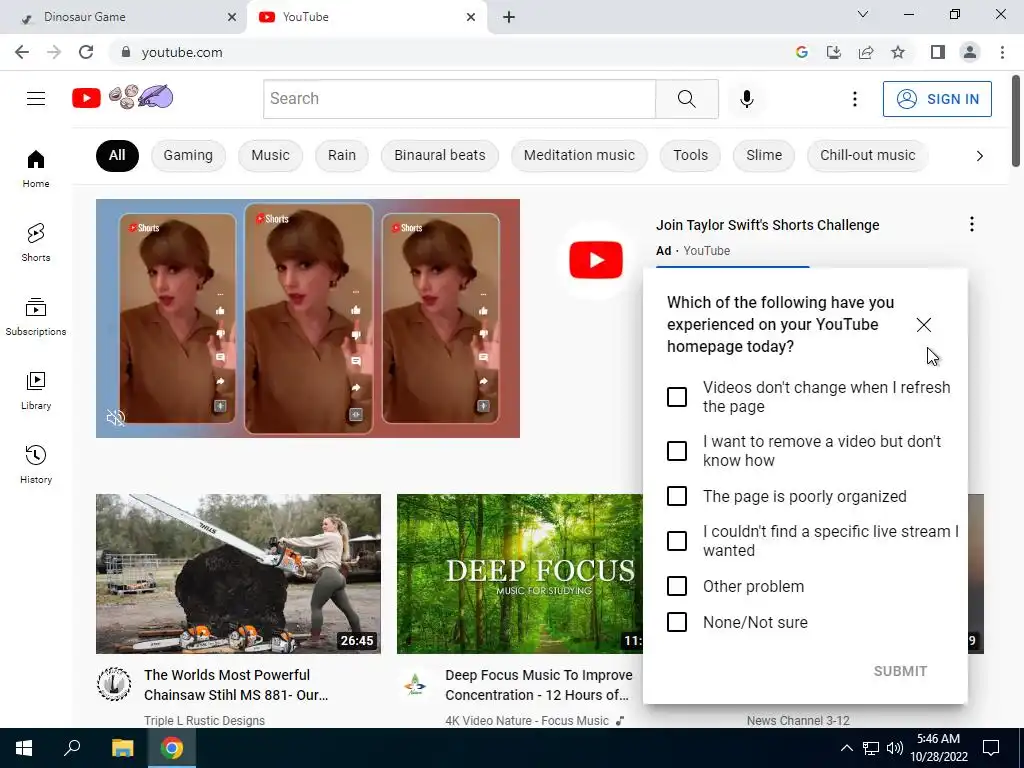Open Chrome's three-dot menu
The image size is (1024, 768).
coord(1002,52)
